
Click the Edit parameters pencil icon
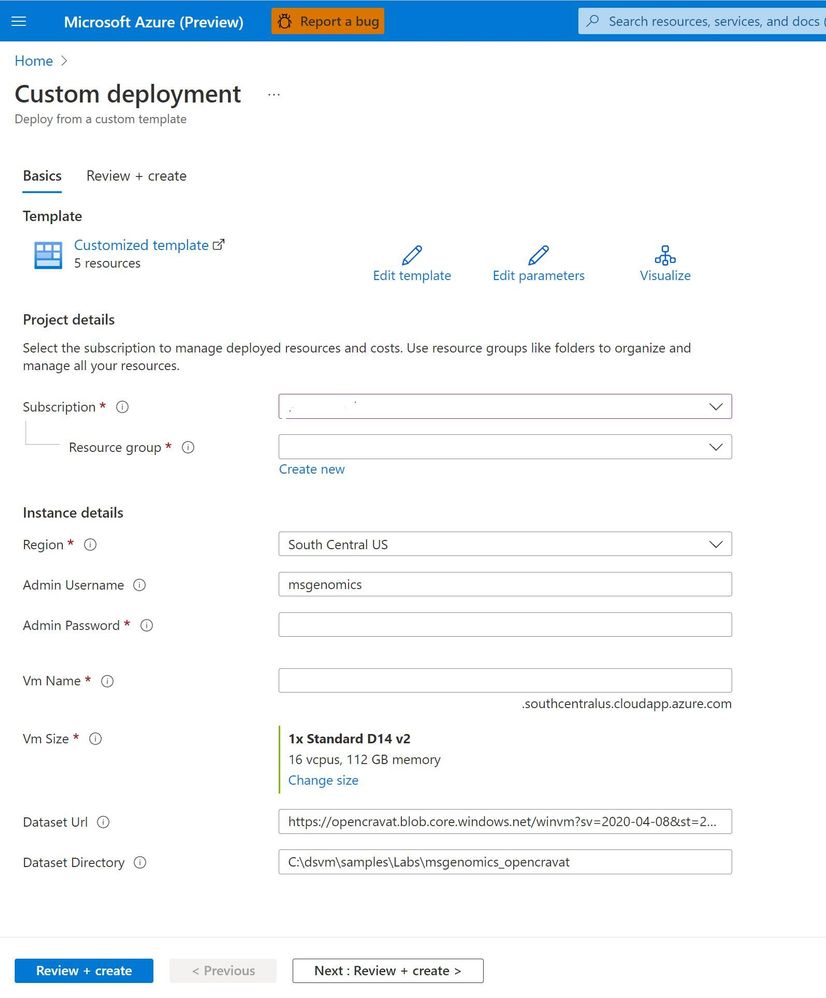(538, 255)
